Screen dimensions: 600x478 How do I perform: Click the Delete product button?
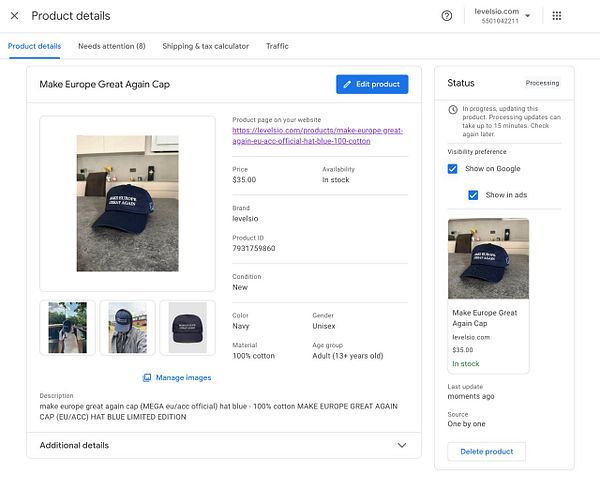[x=486, y=452]
